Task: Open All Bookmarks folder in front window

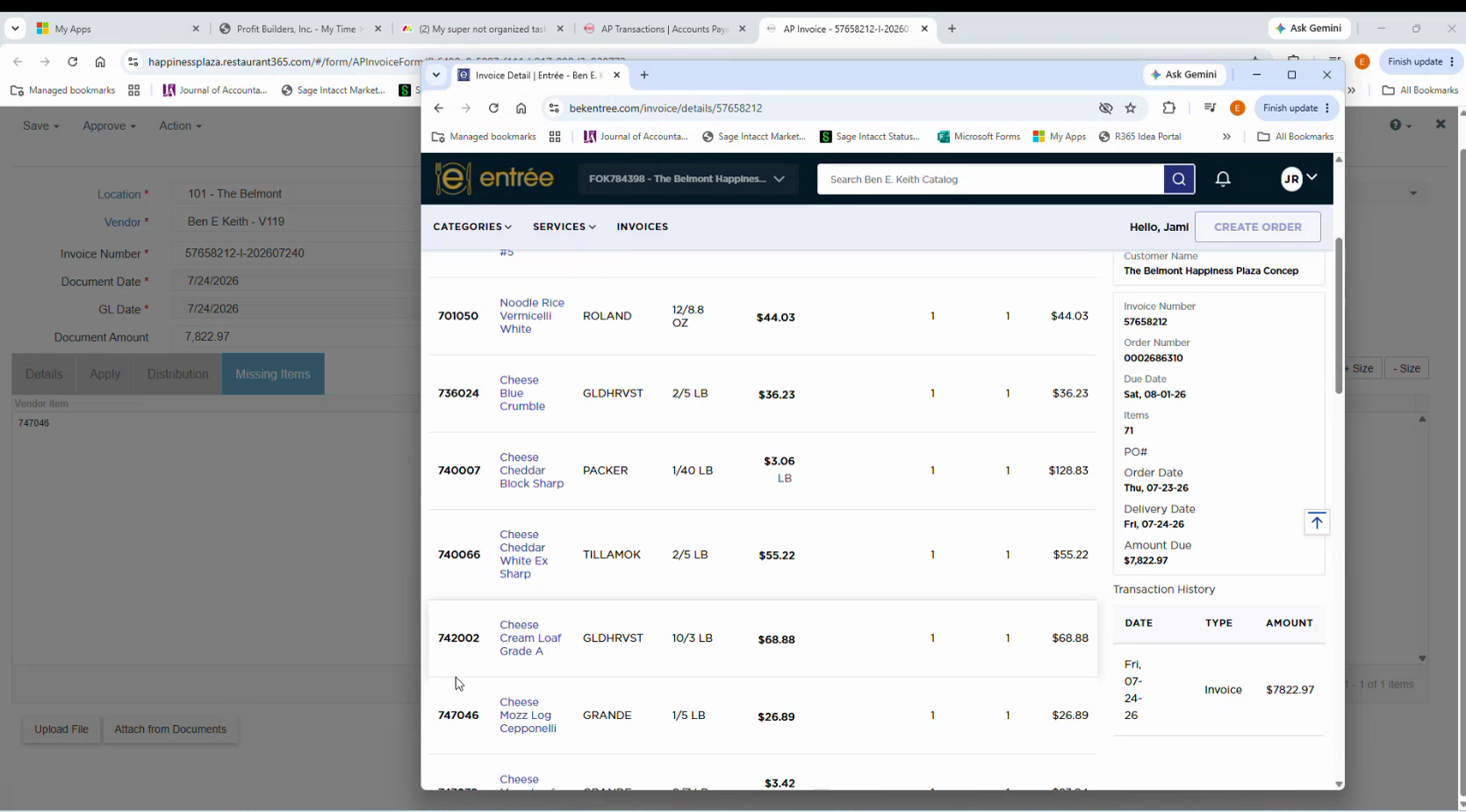Action: [x=1296, y=137]
